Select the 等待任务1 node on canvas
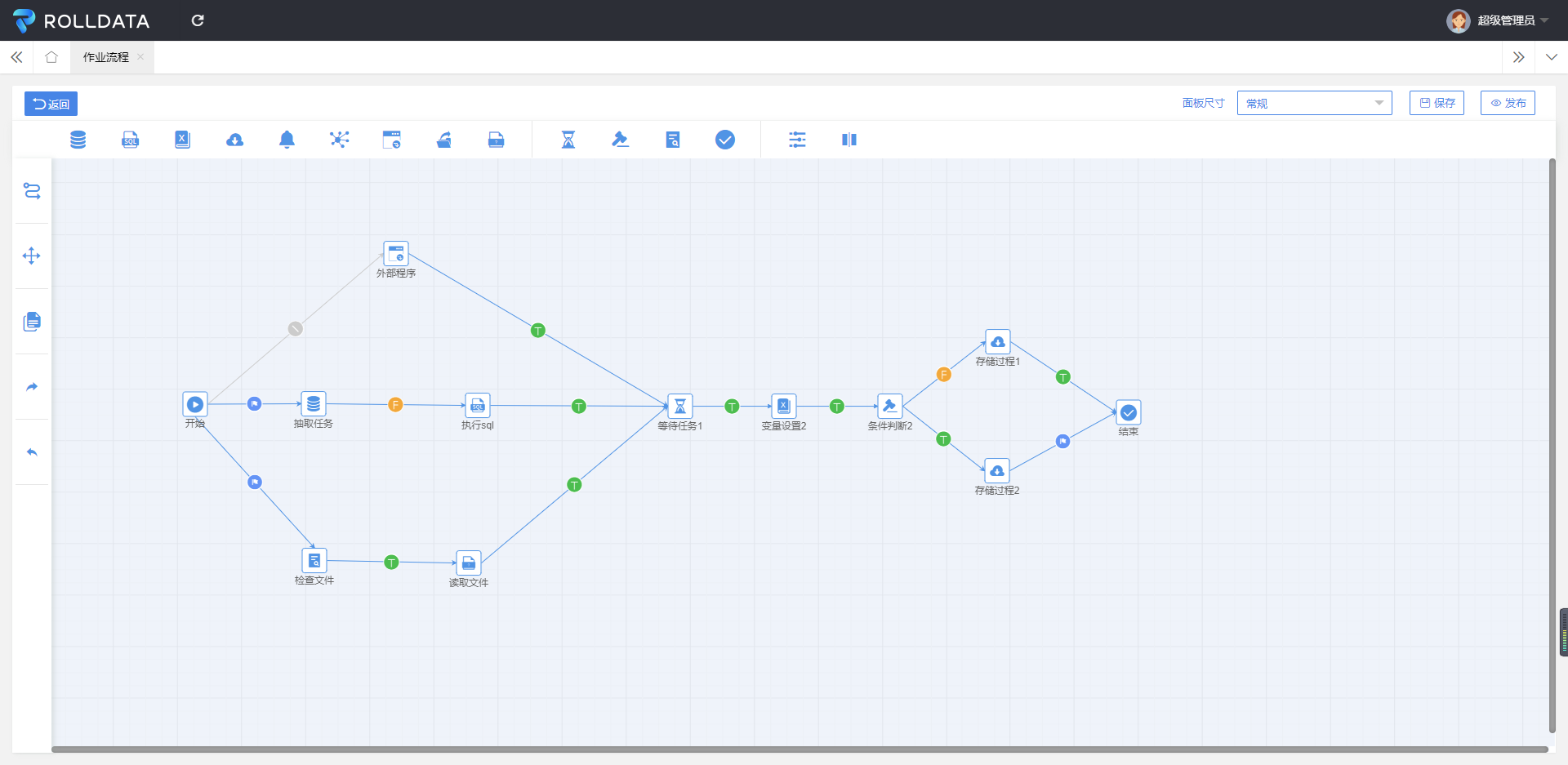Image resolution: width=1568 pixels, height=765 pixels. click(680, 406)
